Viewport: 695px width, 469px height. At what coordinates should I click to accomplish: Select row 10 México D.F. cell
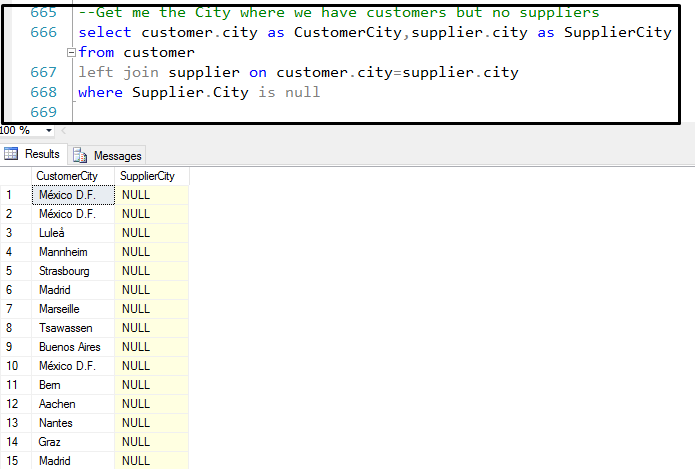pos(73,366)
